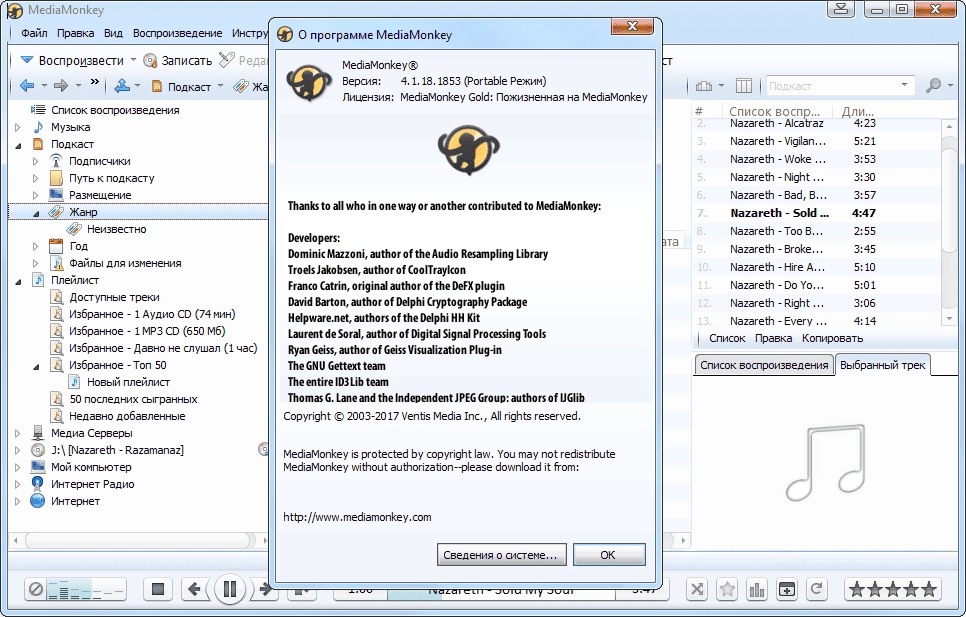Screen dimensions: 966x617
Task: Open the Воспроизведение menu
Action: (177, 33)
